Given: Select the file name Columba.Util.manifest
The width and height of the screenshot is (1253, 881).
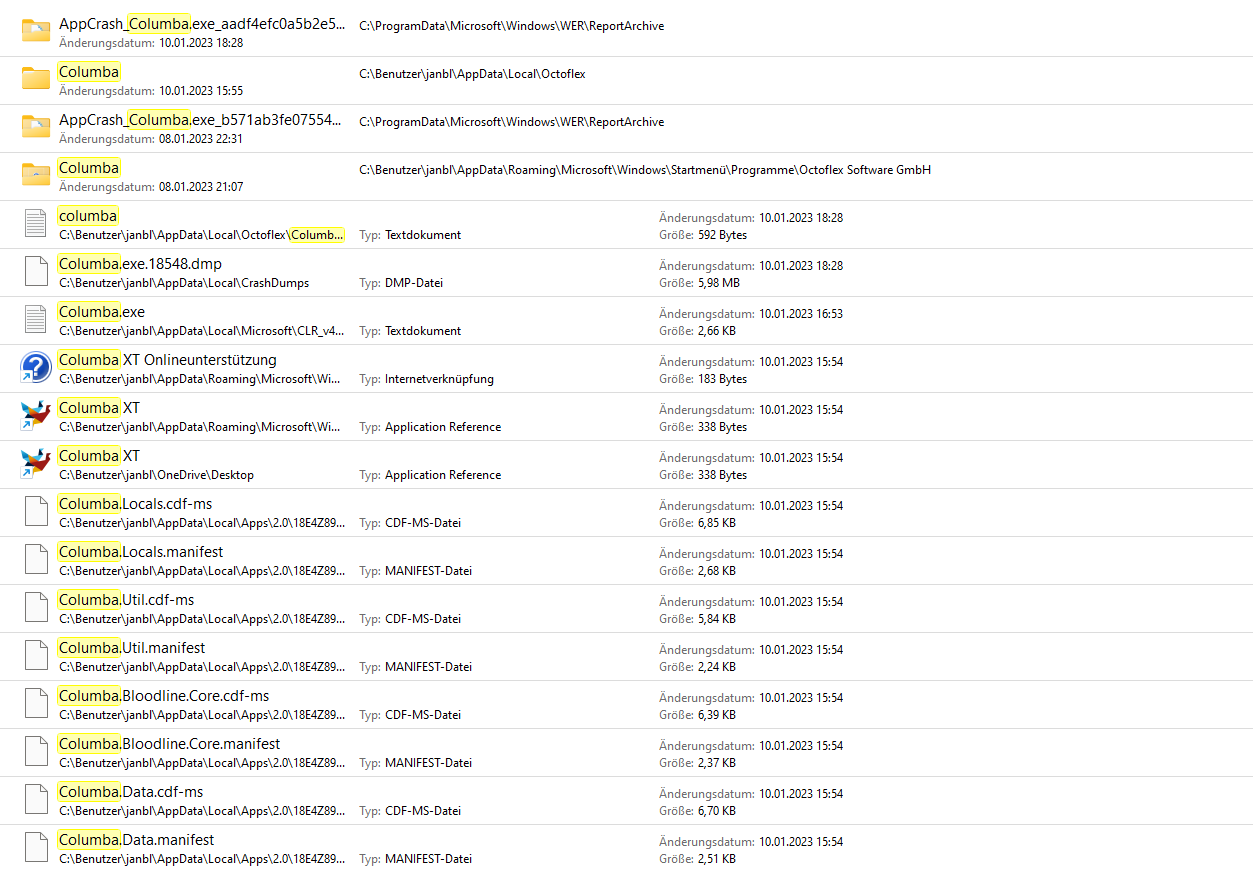Looking at the screenshot, I should pyautogui.click(x=132, y=648).
